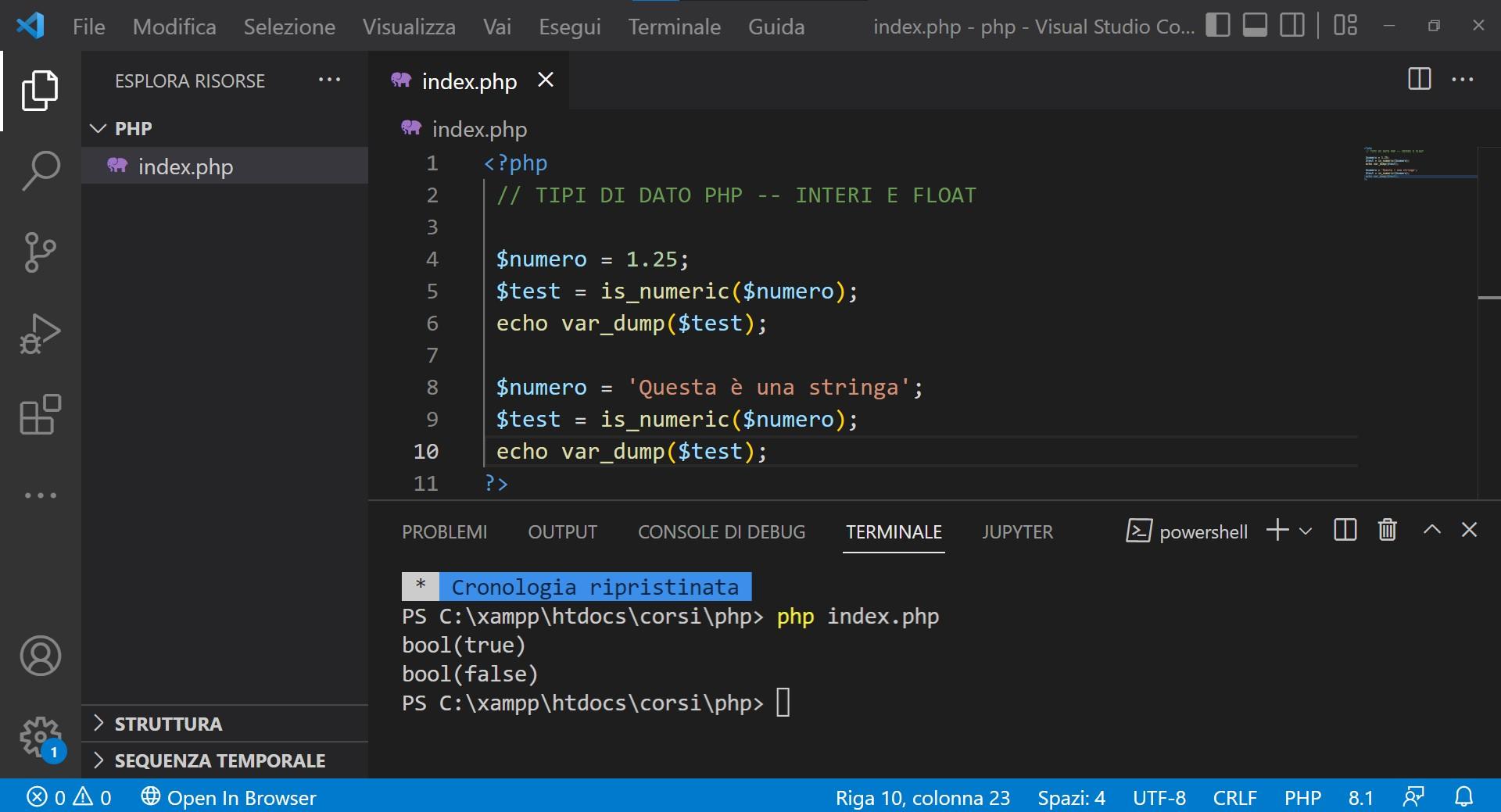Image resolution: width=1501 pixels, height=812 pixels.
Task: Open the Search view in activity bar
Action: tap(40, 170)
